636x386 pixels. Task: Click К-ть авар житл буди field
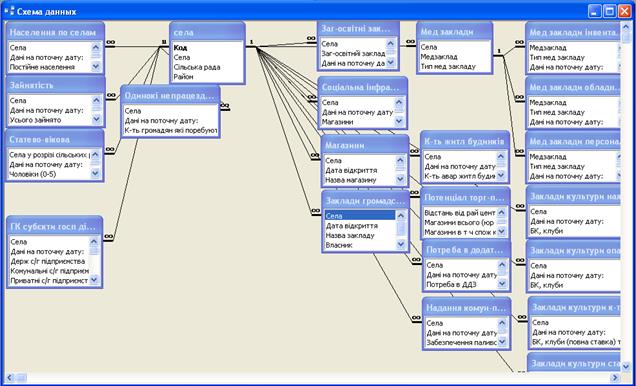pos(460,176)
